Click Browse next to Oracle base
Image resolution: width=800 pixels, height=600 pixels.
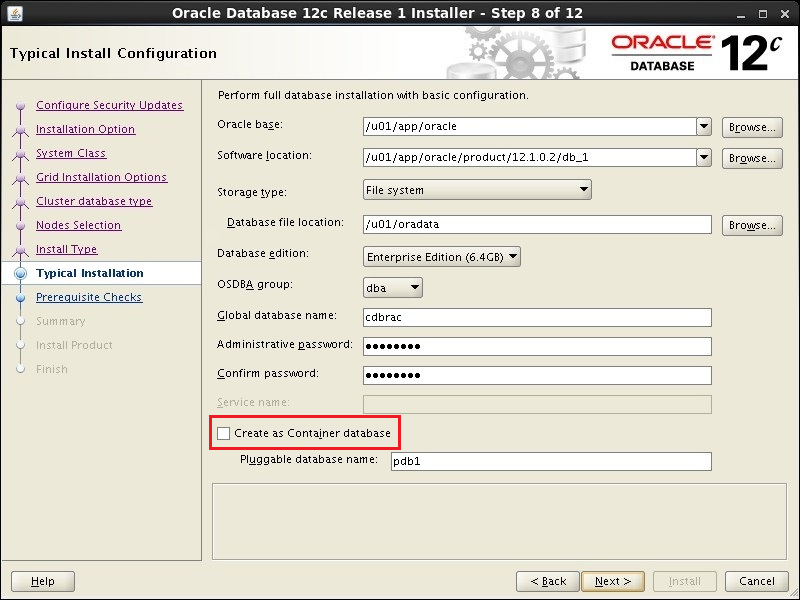750,127
